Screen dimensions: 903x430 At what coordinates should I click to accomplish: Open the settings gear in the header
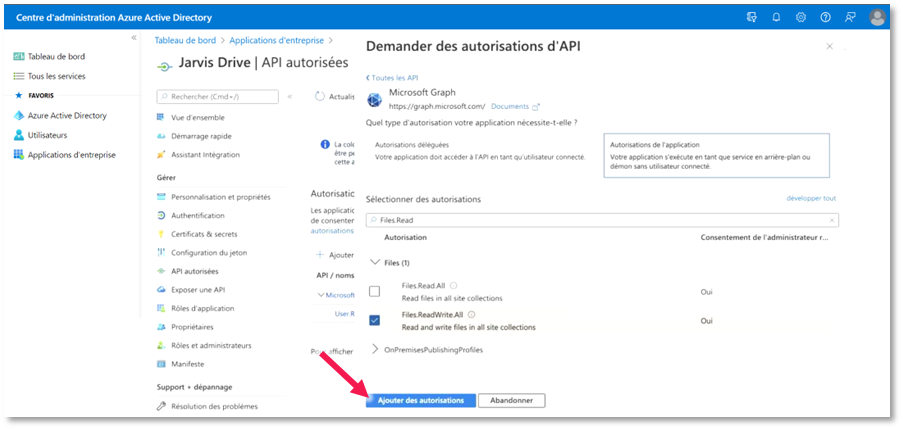tap(800, 17)
